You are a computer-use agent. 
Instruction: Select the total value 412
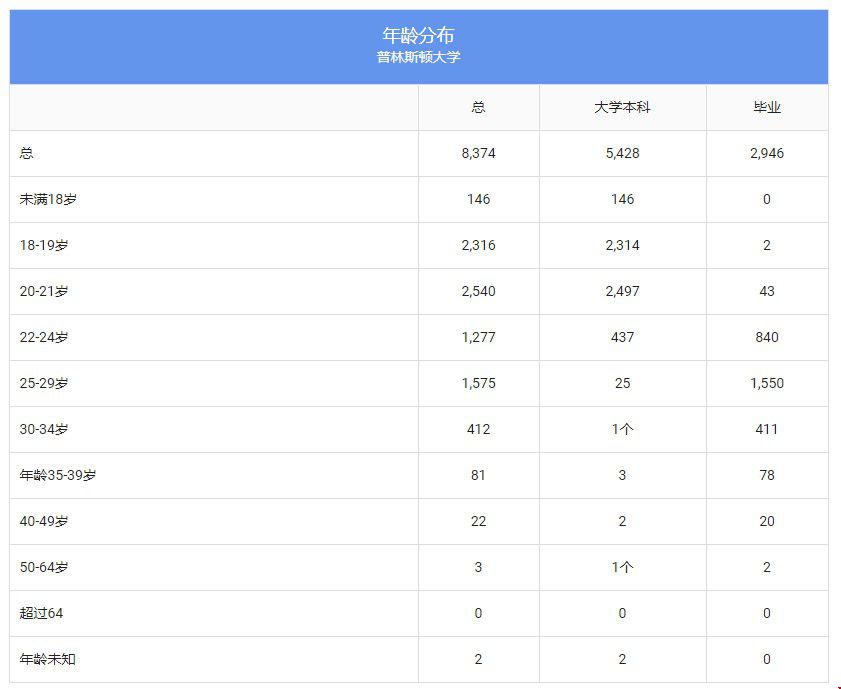pyautogui.click(x=478, y=429)
